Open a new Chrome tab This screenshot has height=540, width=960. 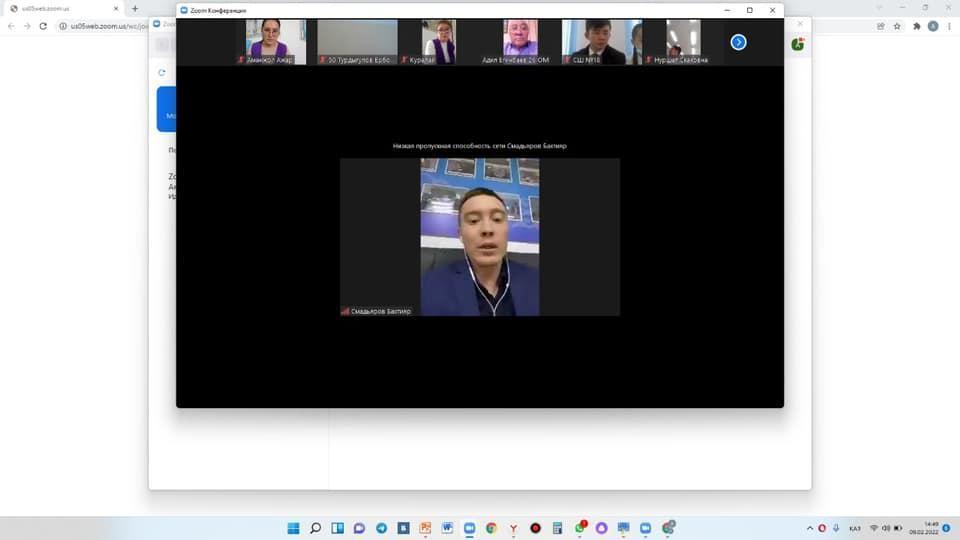tap(135, 8)
